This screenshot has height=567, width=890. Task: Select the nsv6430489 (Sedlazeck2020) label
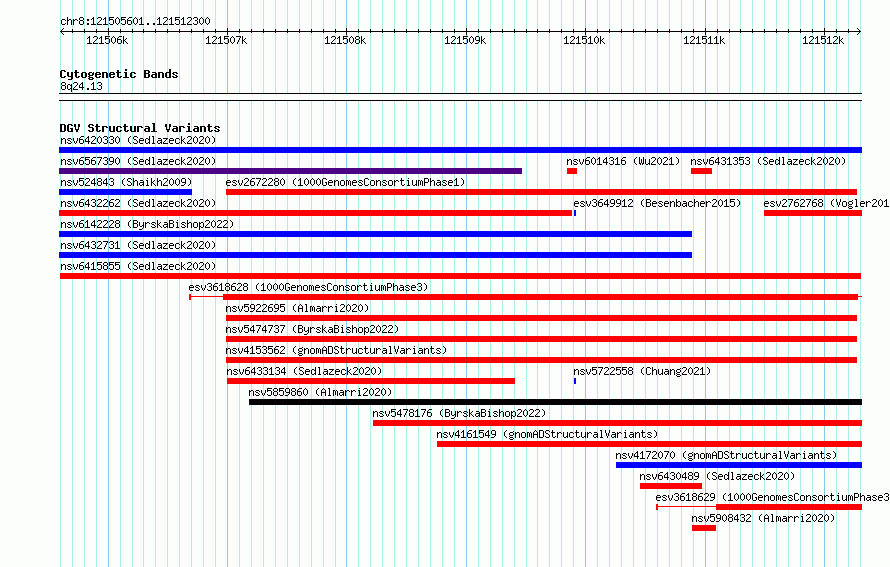point(717,476)
